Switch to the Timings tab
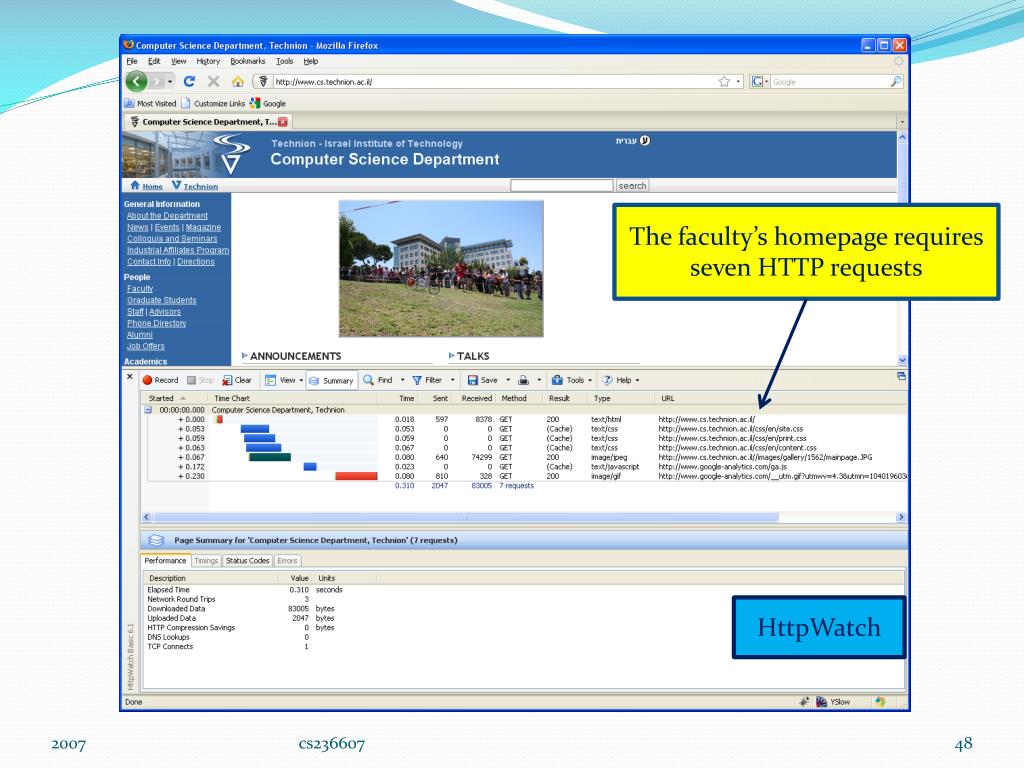Screen dimensions: 1024x768 click(x=206, y=560)
